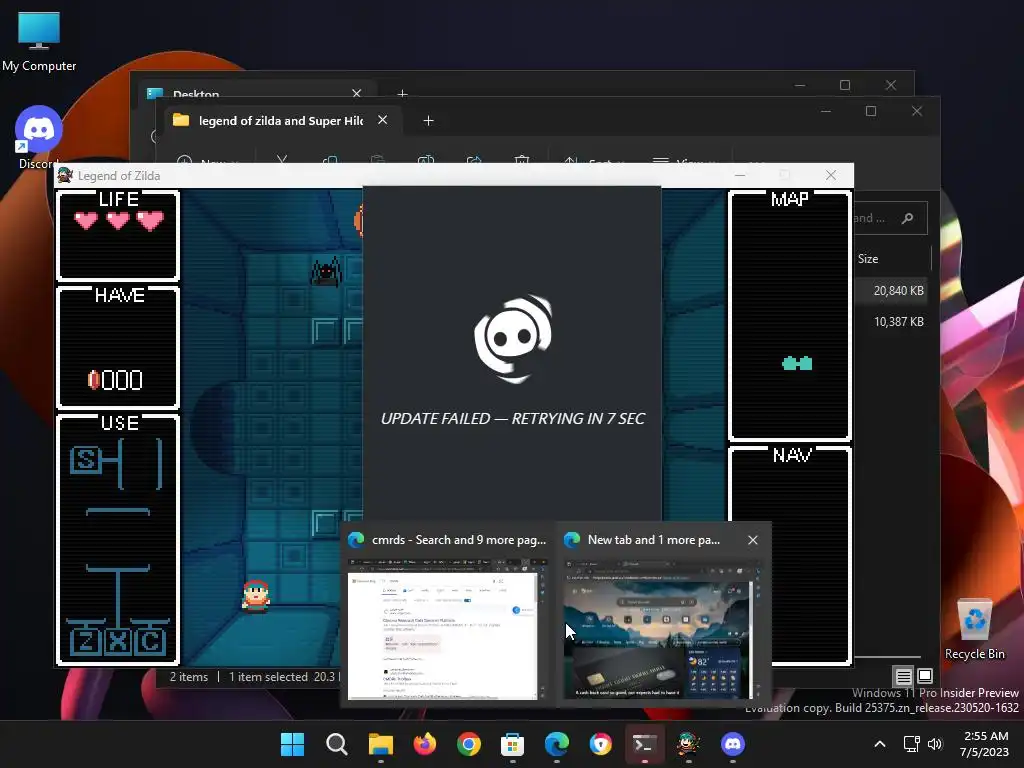Click the Discord updater spinning logo
Screen dimensions: 1024x768
tap(513, 338)
